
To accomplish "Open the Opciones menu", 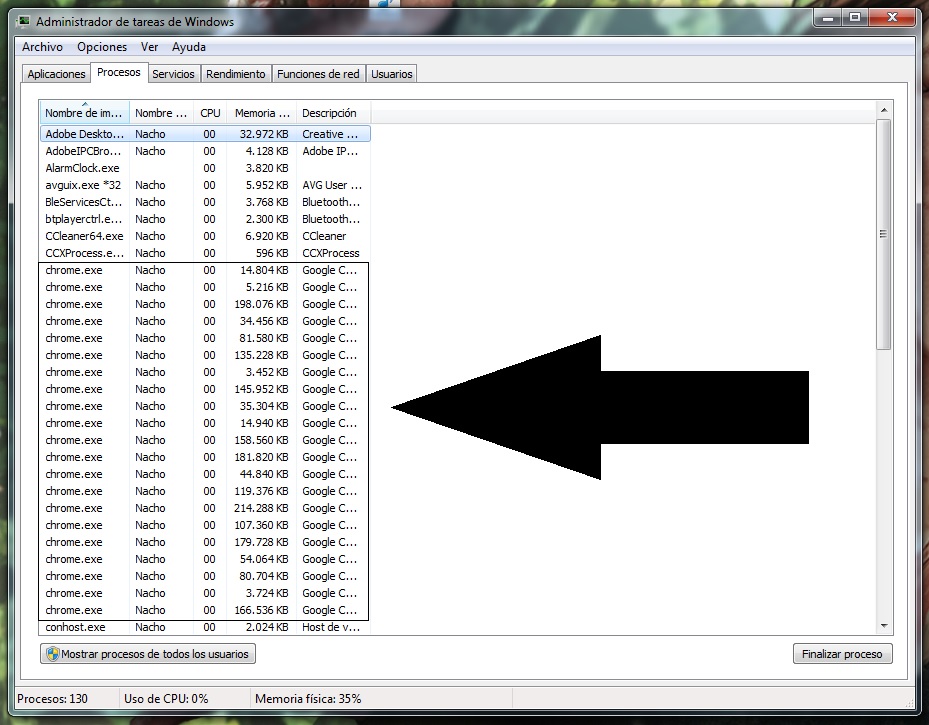I will [102, 47].
